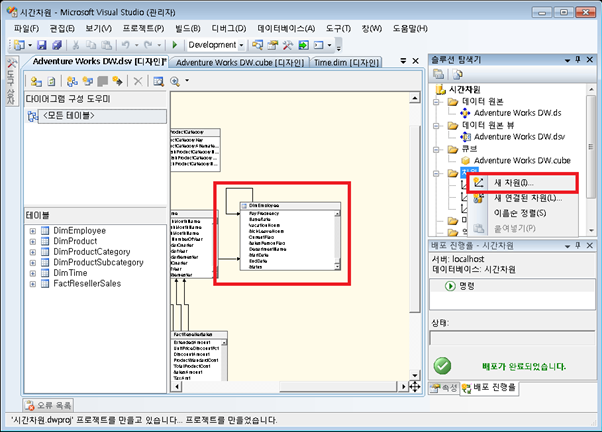Select 새 연결된 차원(L)... menu item
Image resolution: width=602 pixels, height=432 pixels.
[x=523, y=198]
